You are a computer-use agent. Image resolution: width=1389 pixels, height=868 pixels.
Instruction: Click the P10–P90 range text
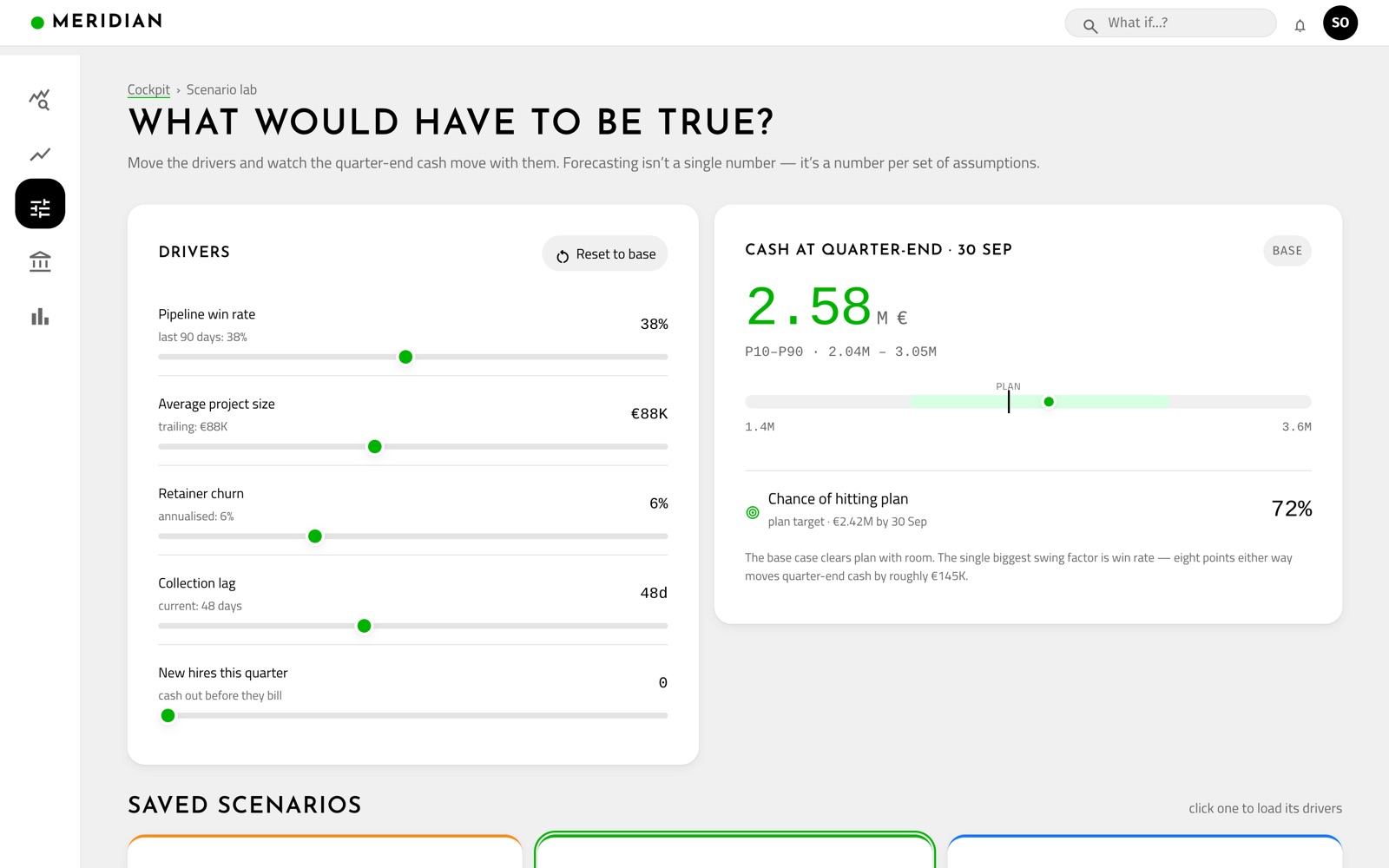(840, 352)
